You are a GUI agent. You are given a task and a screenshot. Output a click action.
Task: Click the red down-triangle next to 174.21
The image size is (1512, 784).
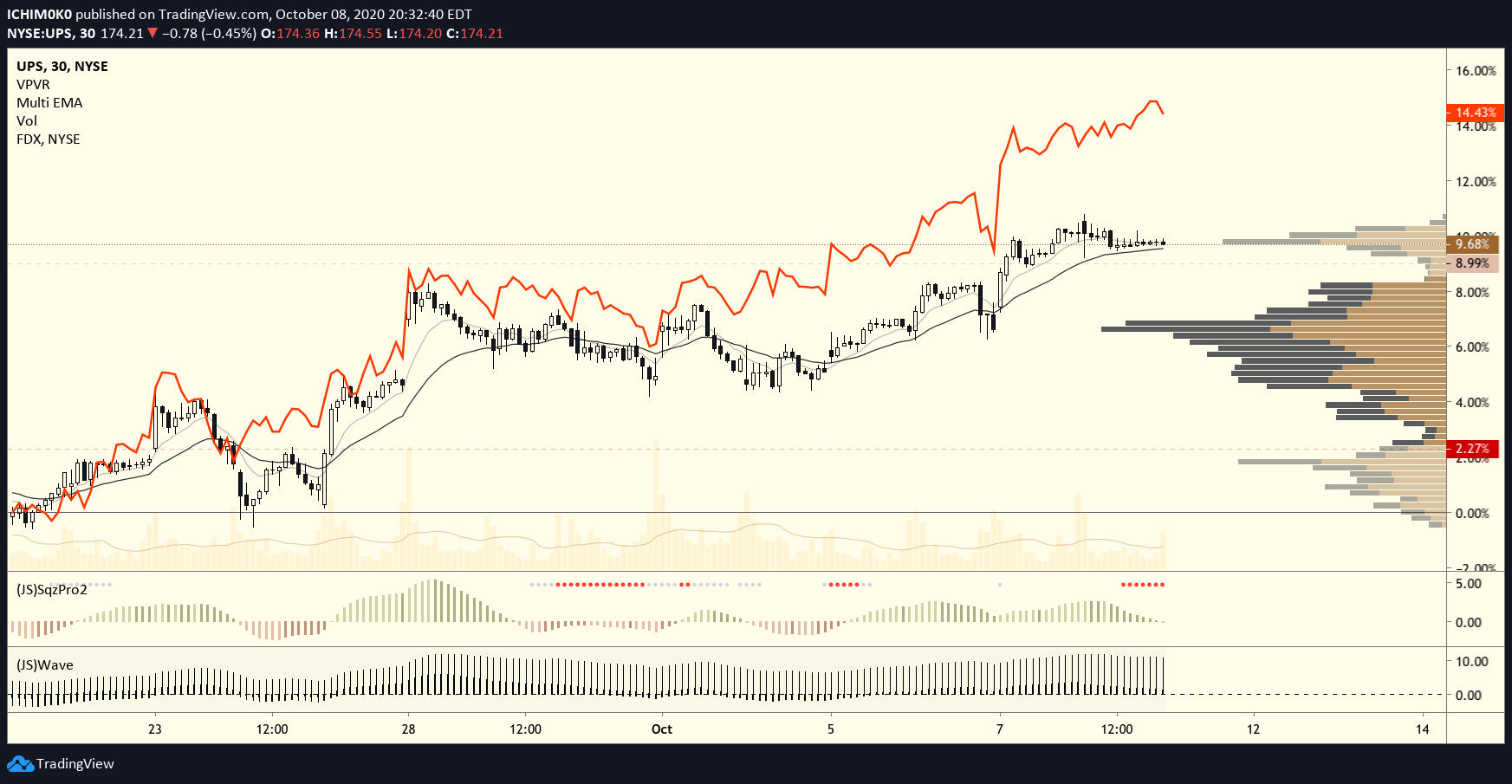[152, 34]
